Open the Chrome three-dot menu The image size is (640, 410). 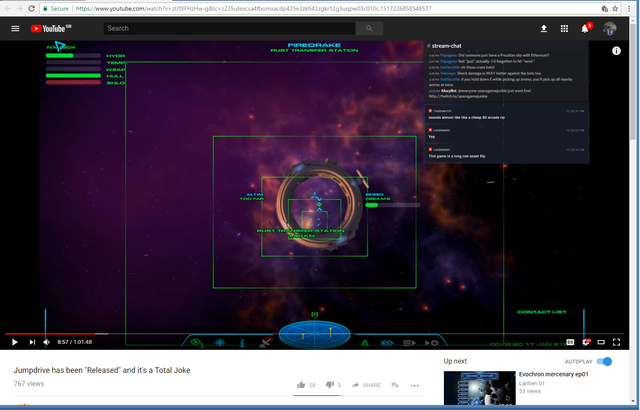point(629,9)
